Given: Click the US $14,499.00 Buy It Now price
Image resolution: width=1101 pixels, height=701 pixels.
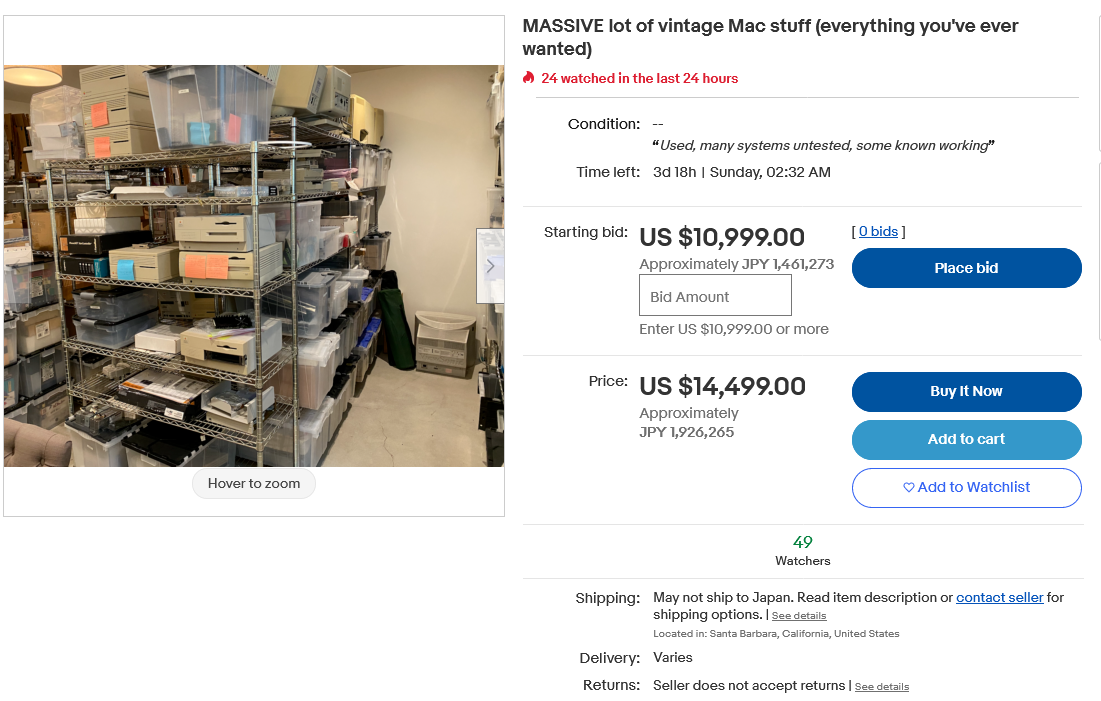Looking at the screenshot, I should tap(722, 386).
